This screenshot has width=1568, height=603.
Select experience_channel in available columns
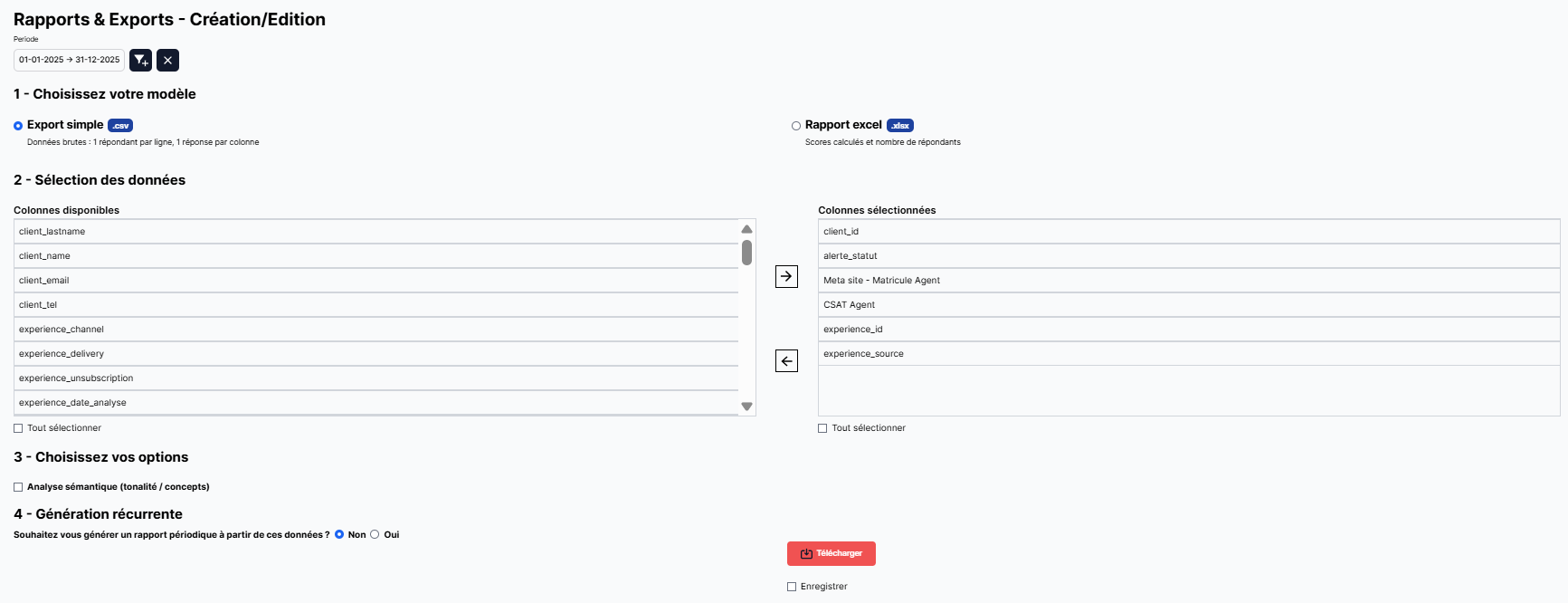click(x=376, y=330)
